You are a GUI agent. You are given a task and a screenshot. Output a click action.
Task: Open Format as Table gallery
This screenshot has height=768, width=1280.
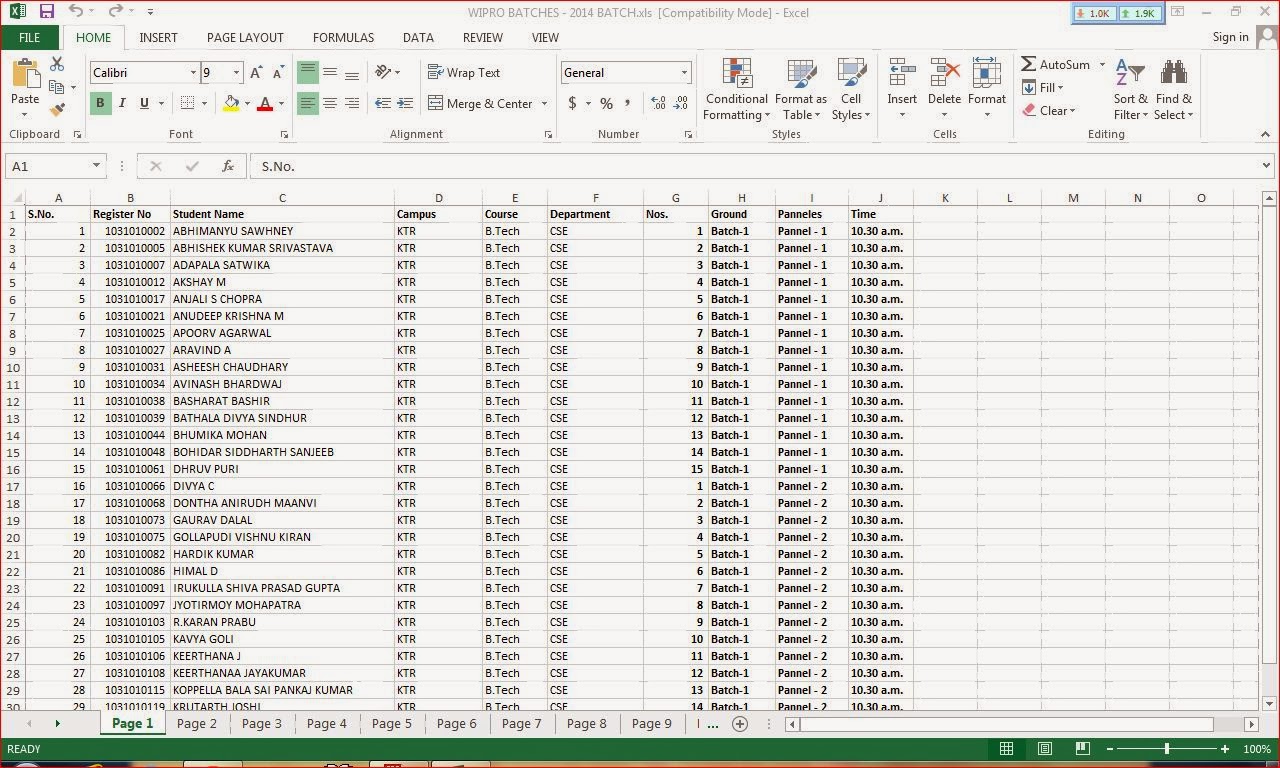tap(800, 89)
